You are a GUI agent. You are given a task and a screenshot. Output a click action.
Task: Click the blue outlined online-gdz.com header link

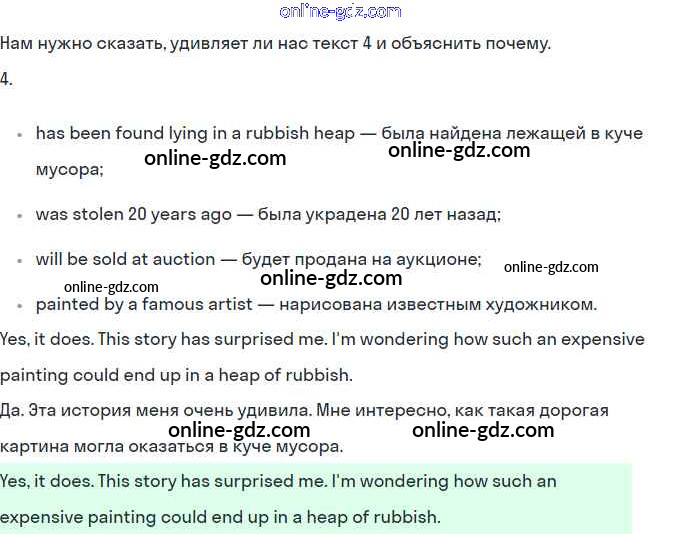coord(340,12)
